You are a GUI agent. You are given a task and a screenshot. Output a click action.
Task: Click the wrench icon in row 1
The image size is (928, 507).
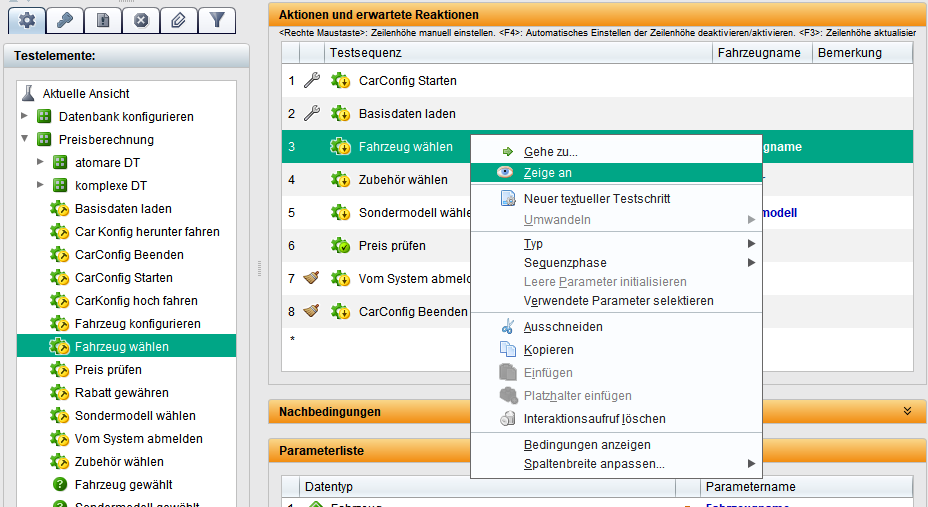(x=311, y=81)
